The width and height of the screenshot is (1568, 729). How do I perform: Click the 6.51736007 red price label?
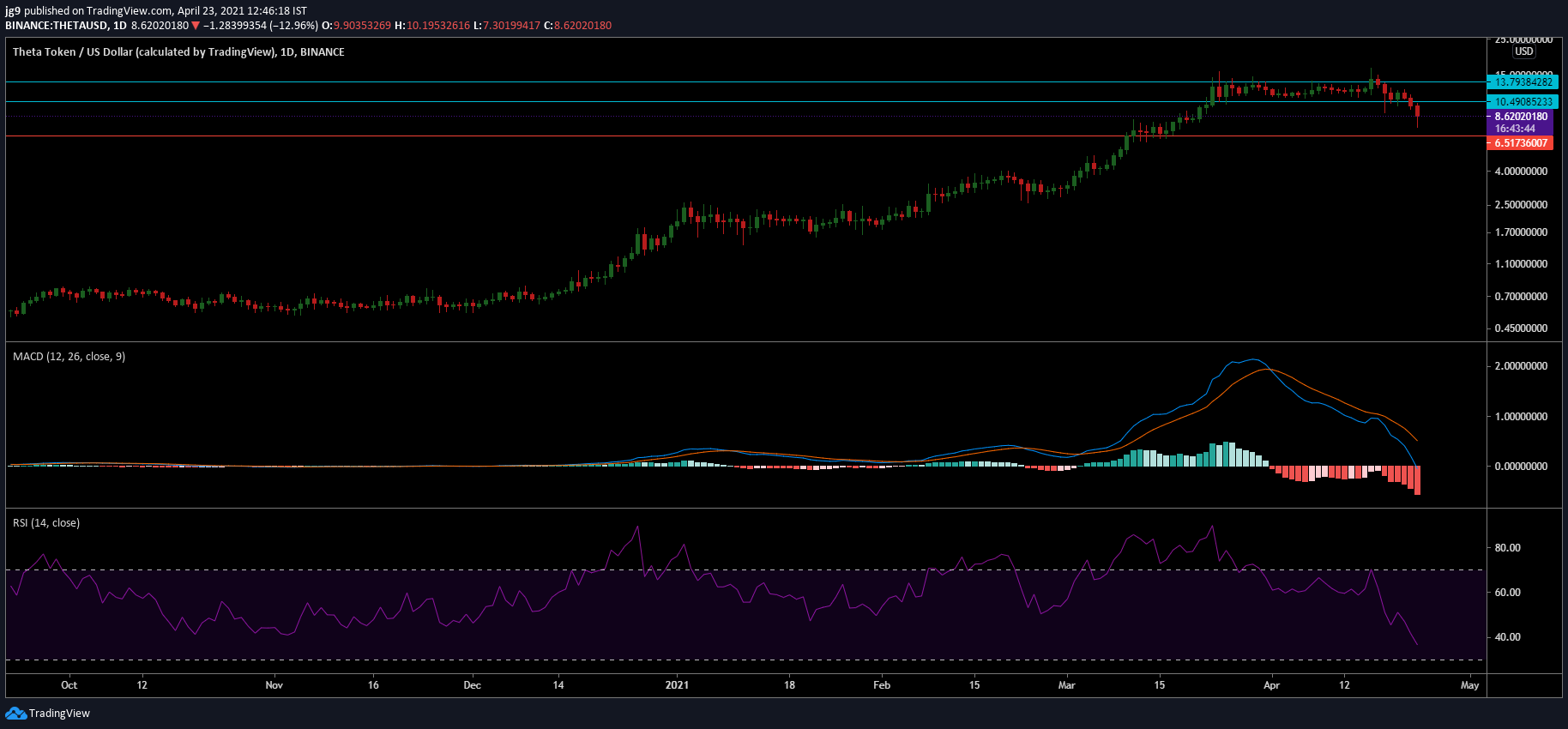point(1520,143)
